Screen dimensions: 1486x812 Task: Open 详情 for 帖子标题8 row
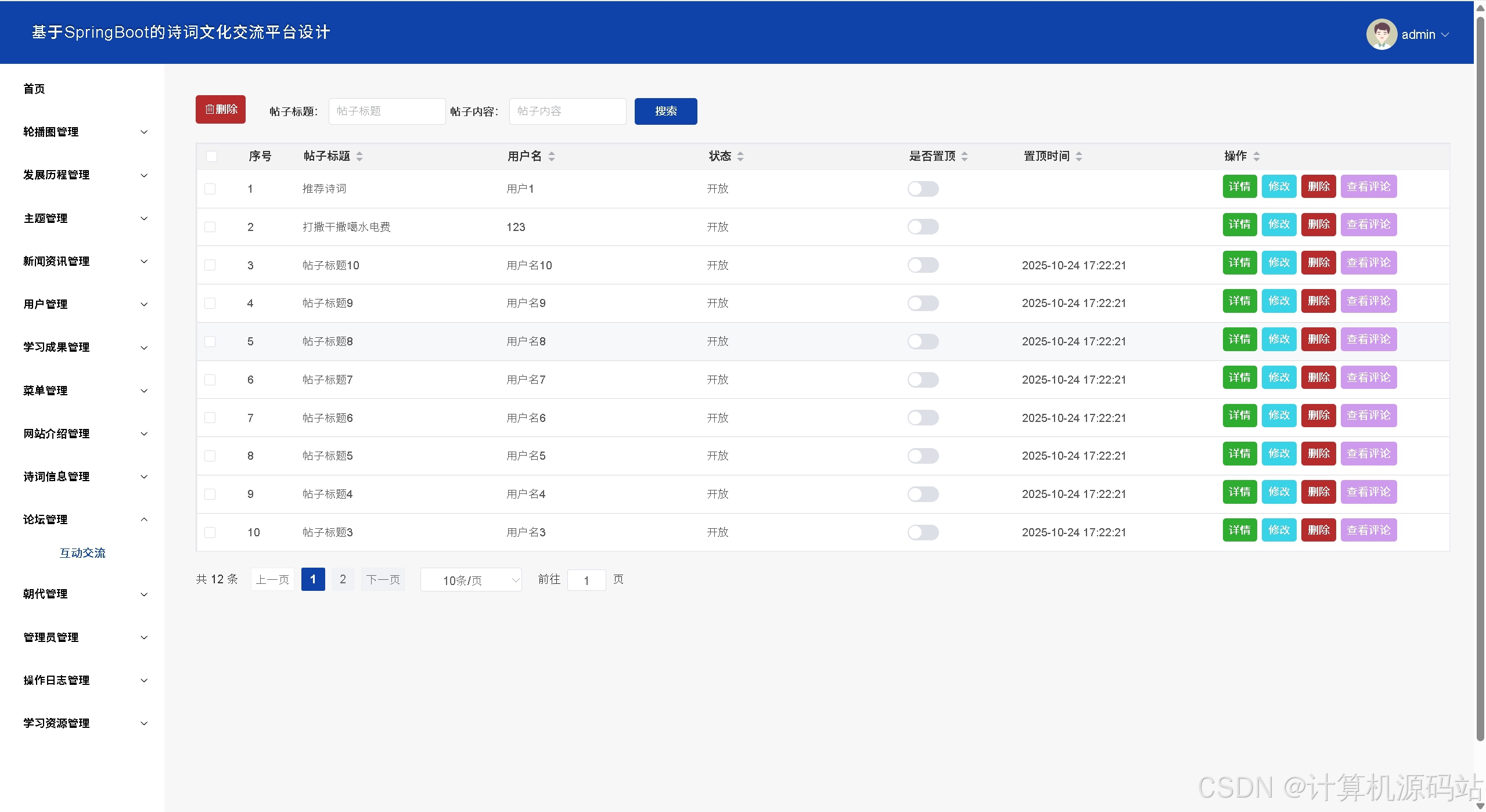pyautogui.click(x=1240, y=339)
